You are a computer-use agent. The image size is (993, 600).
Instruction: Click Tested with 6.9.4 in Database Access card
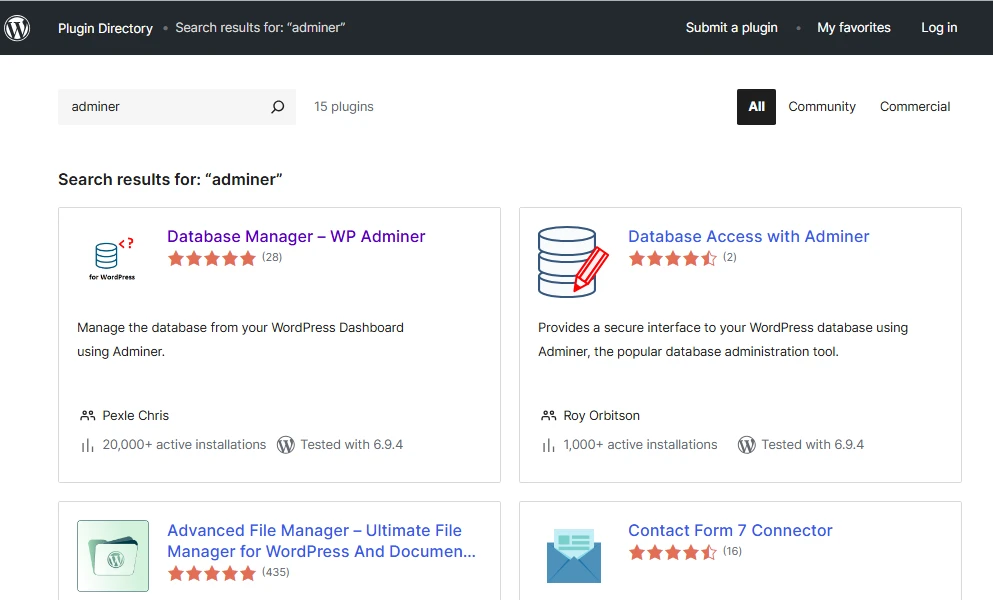pos(813,445)
